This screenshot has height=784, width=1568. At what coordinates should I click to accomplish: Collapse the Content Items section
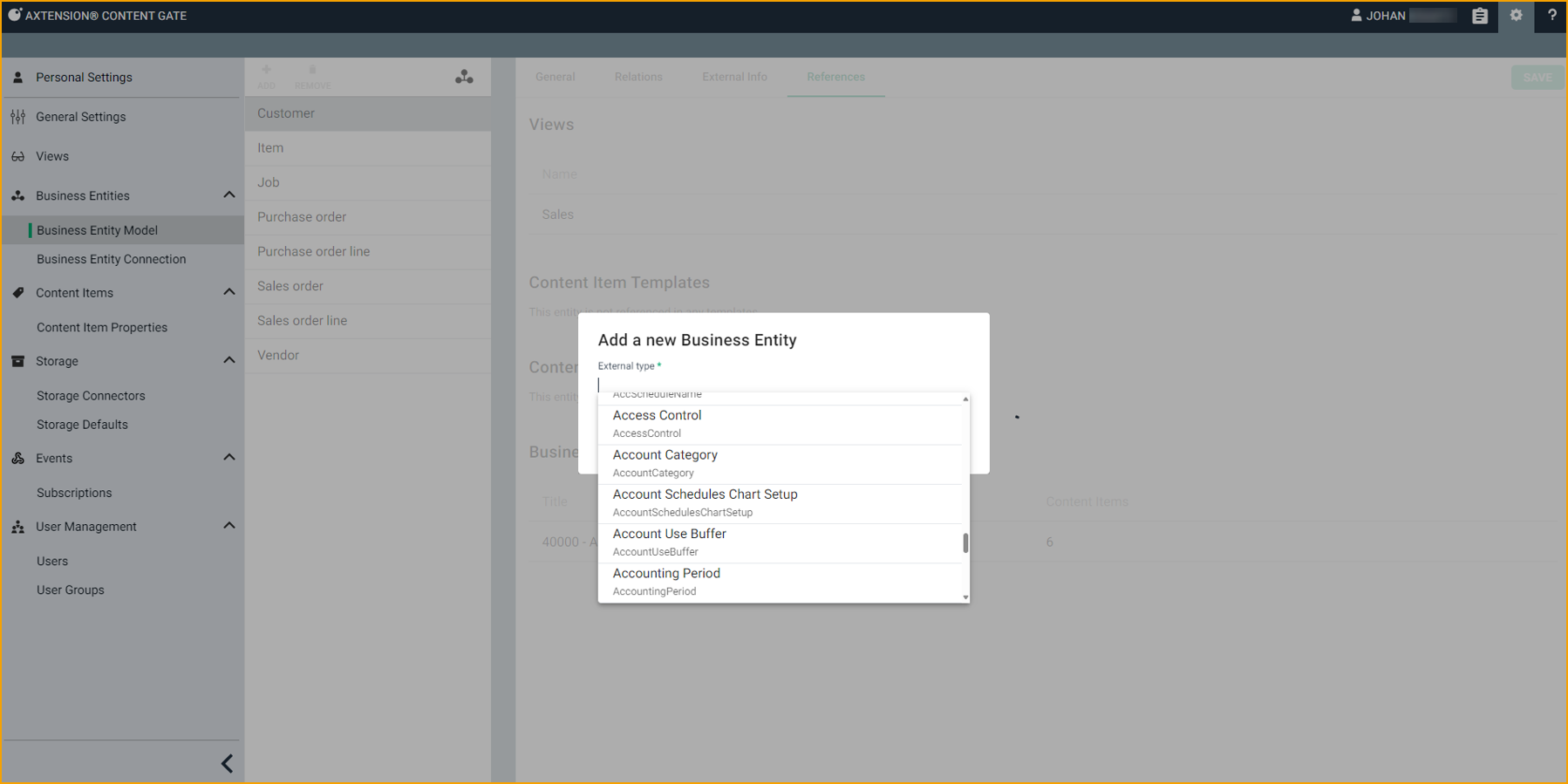click(x=229, y=292)
